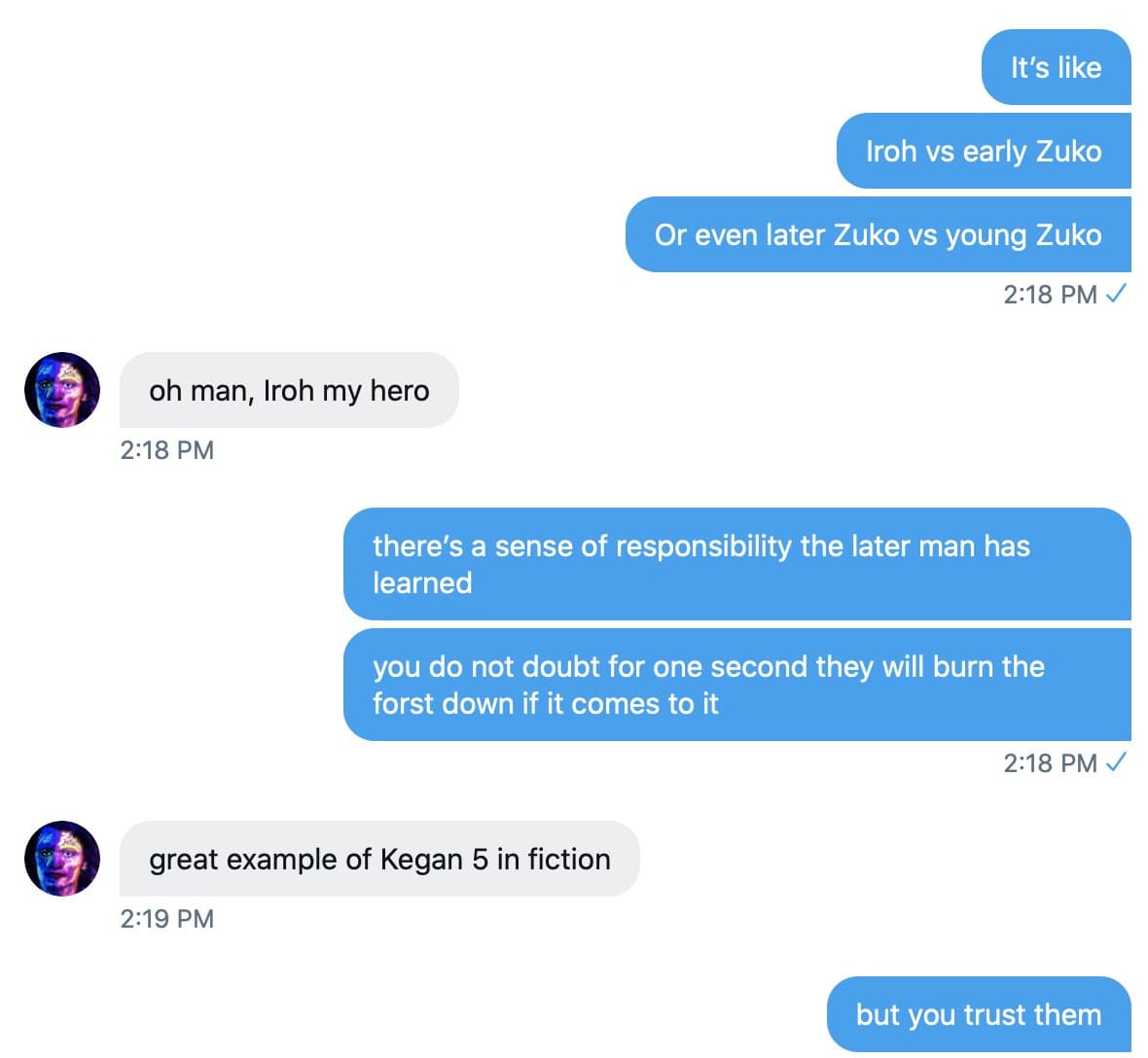The width and height of the screenshot is (1148, 1058).
Task: Click the 2:18 PM timestamp under 'Iroh my hero'
Action: [167, 450]
